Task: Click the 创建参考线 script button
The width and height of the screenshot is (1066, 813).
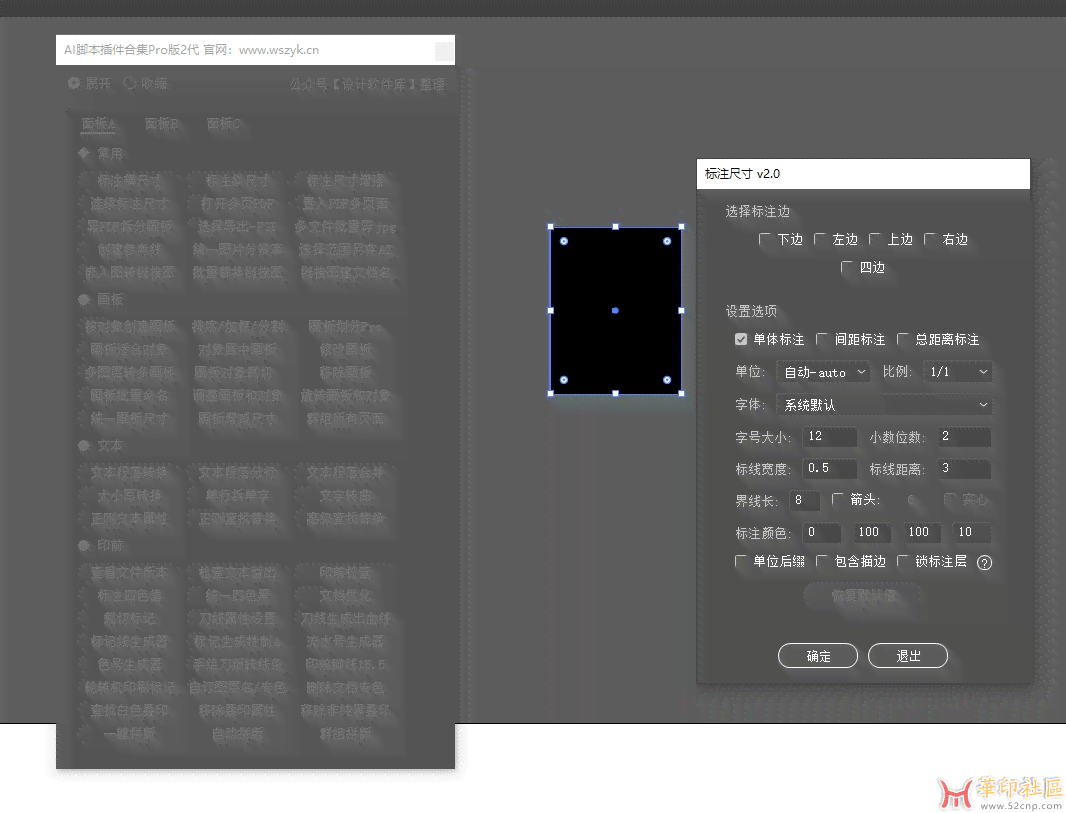Action: coord(129,249)
